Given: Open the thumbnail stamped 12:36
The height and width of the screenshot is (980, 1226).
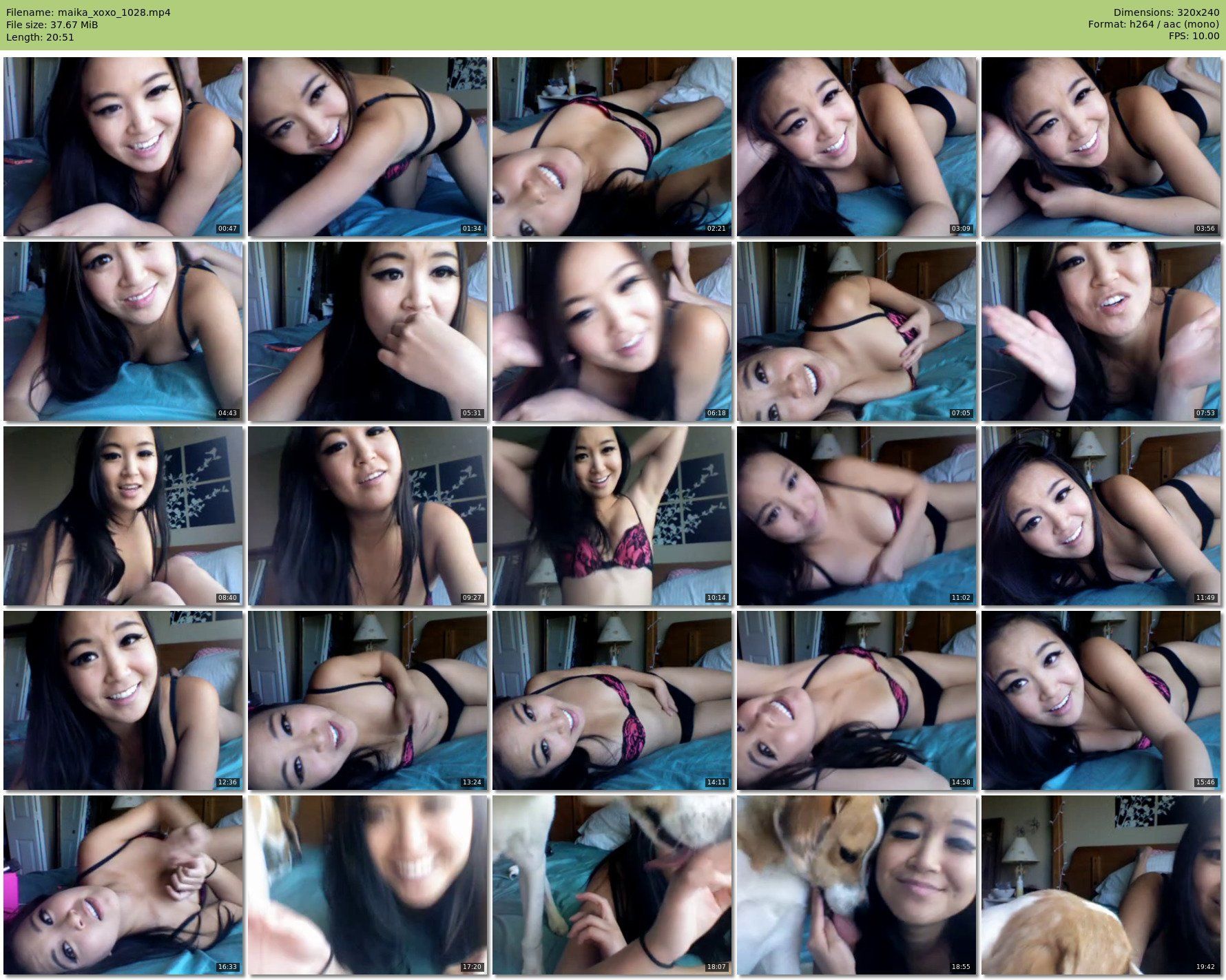Looking at the screenshot, I should (x=123, y=700).
